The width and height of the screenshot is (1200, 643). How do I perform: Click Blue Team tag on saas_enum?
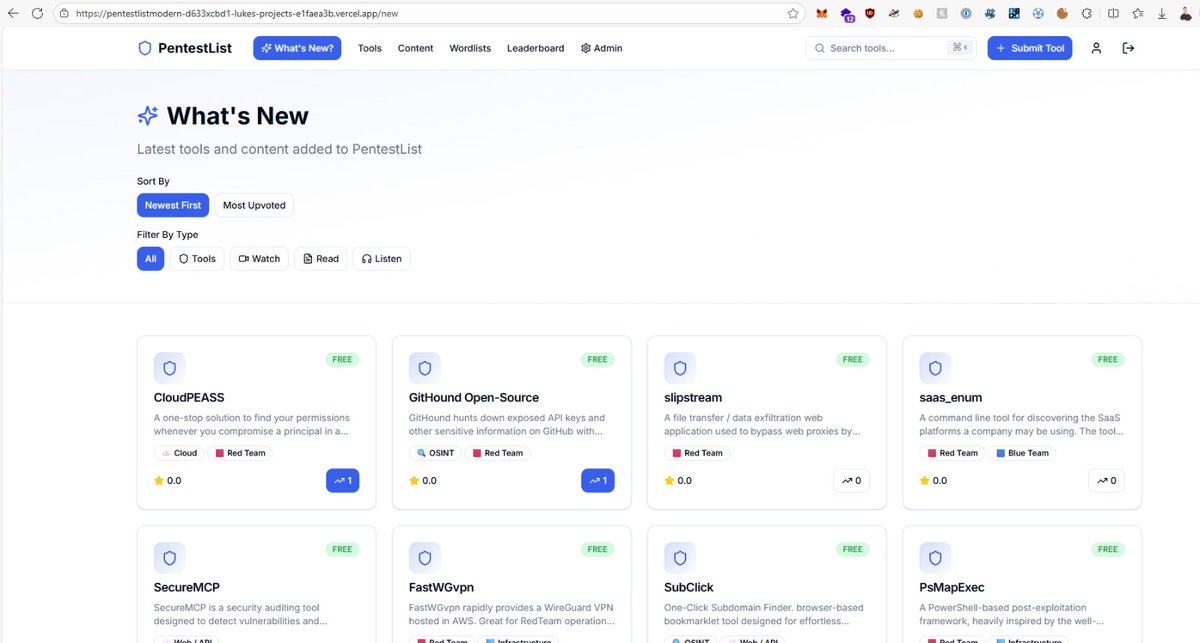(1022, 453)
